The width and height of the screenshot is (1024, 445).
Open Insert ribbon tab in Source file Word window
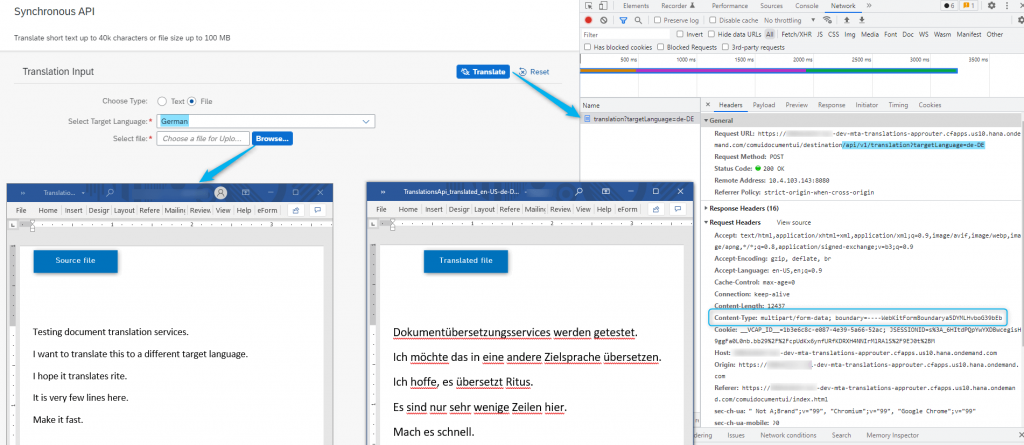[x=73, y=210]
